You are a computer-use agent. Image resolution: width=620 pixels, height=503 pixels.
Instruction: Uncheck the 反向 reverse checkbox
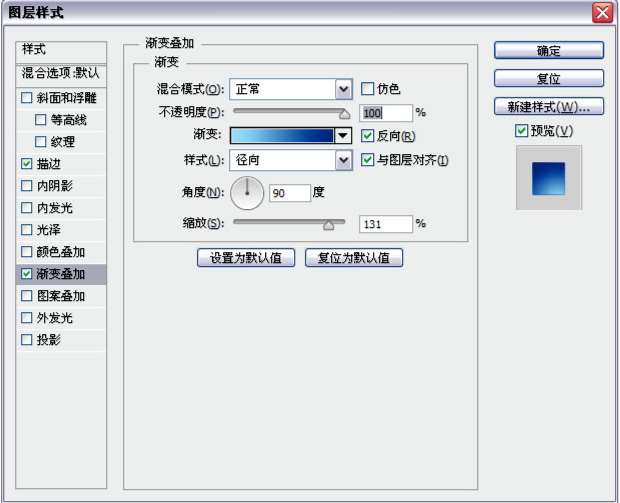(367, 136)
